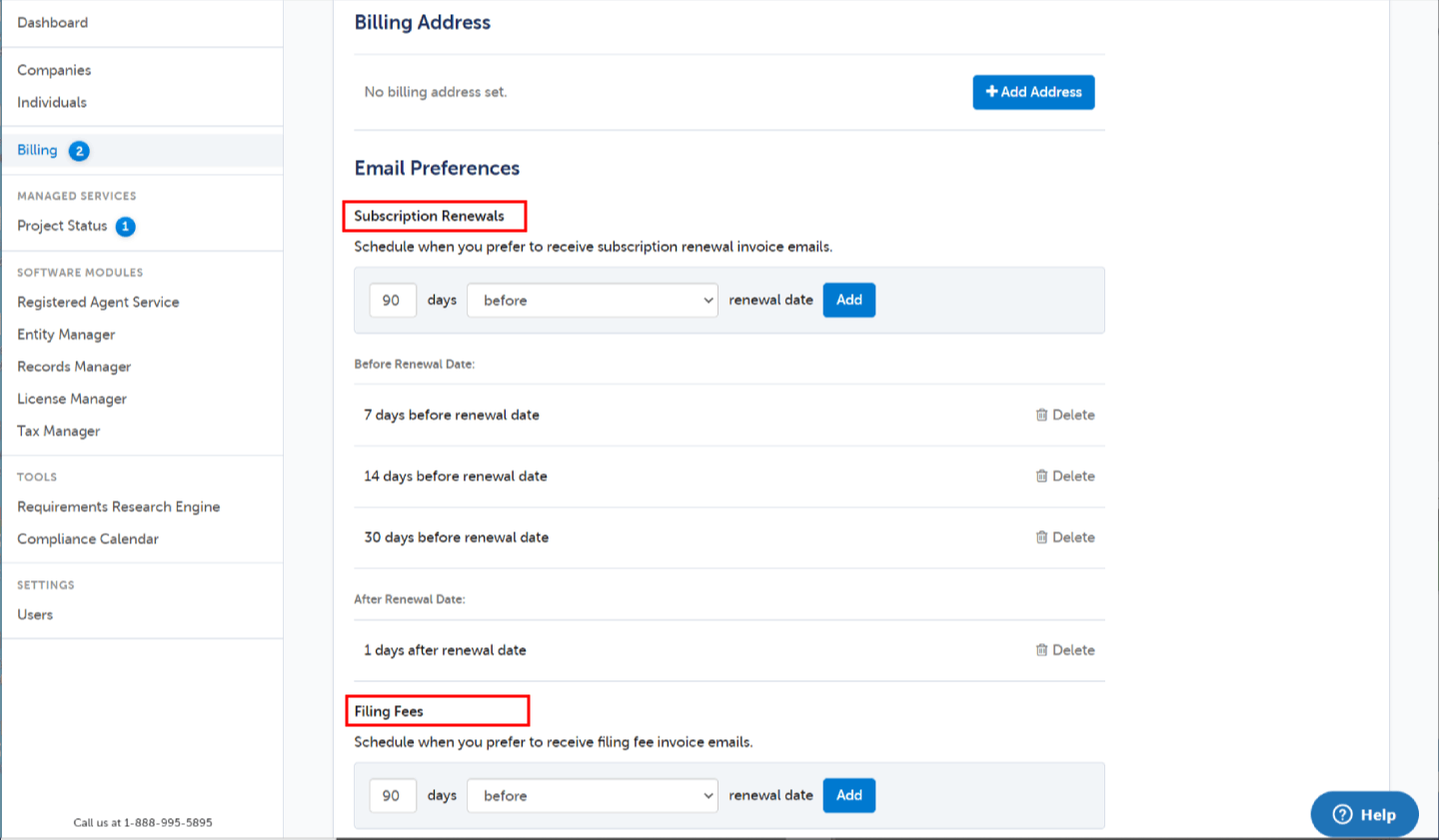Open License Manager module
Viewport: 1439px width, 840px height.
tap(72, 399)
